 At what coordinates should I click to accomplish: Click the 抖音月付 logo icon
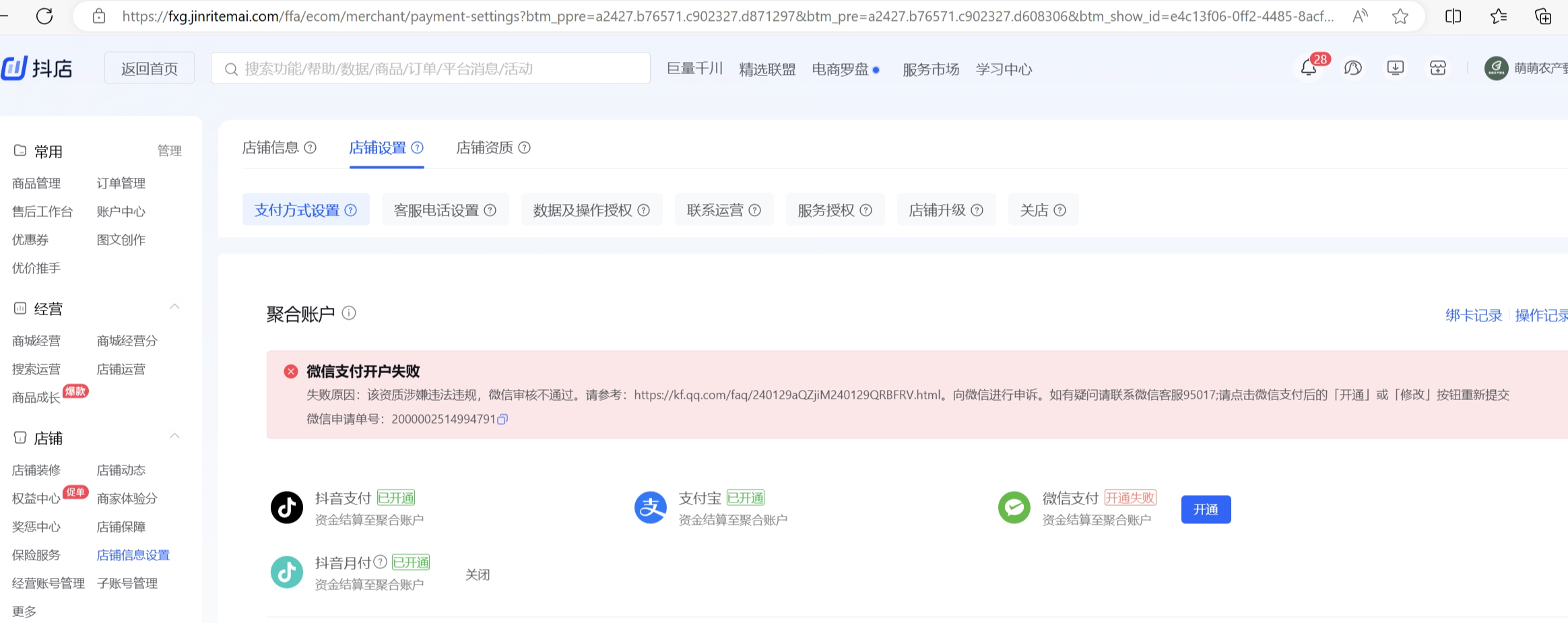tap(287, 572)
